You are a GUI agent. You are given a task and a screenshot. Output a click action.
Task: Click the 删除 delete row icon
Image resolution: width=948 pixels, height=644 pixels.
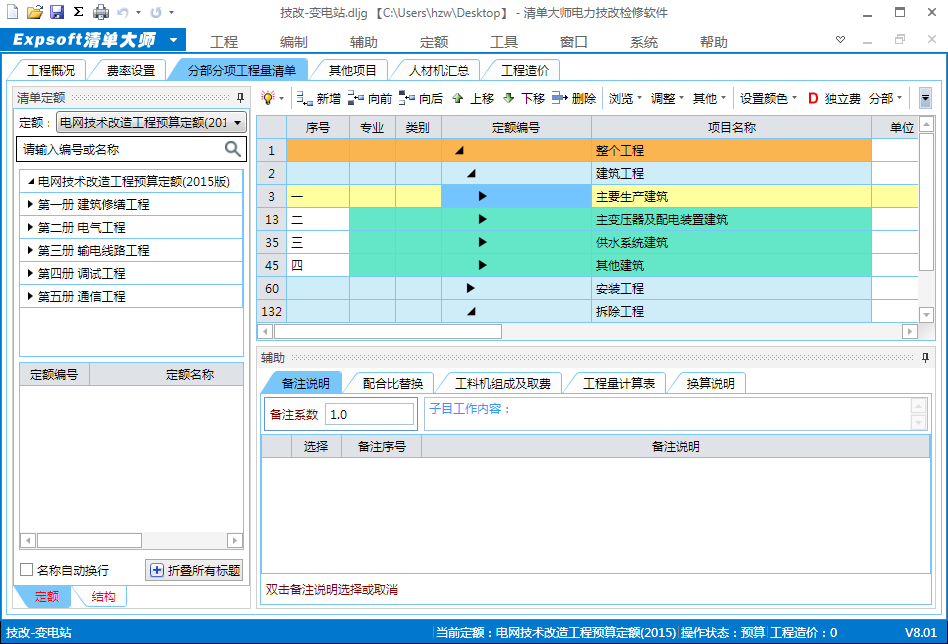[x=560, y=98]
